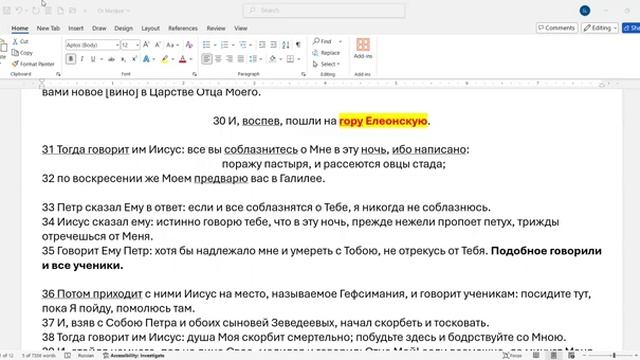Image resolution: width=640 pixels, height=360 pixels.
Task: Activate the Format Painter brush
Action: click(33, 64)
